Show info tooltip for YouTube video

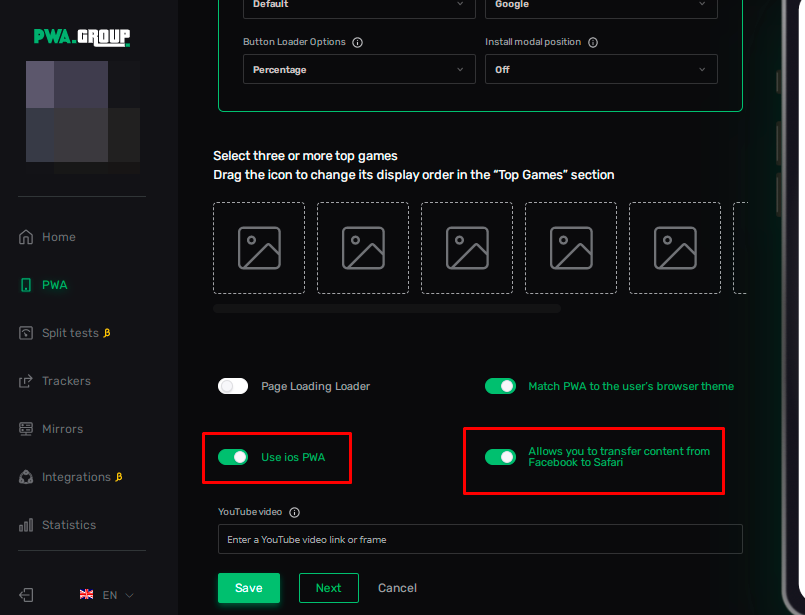click(x=294, y=512)
